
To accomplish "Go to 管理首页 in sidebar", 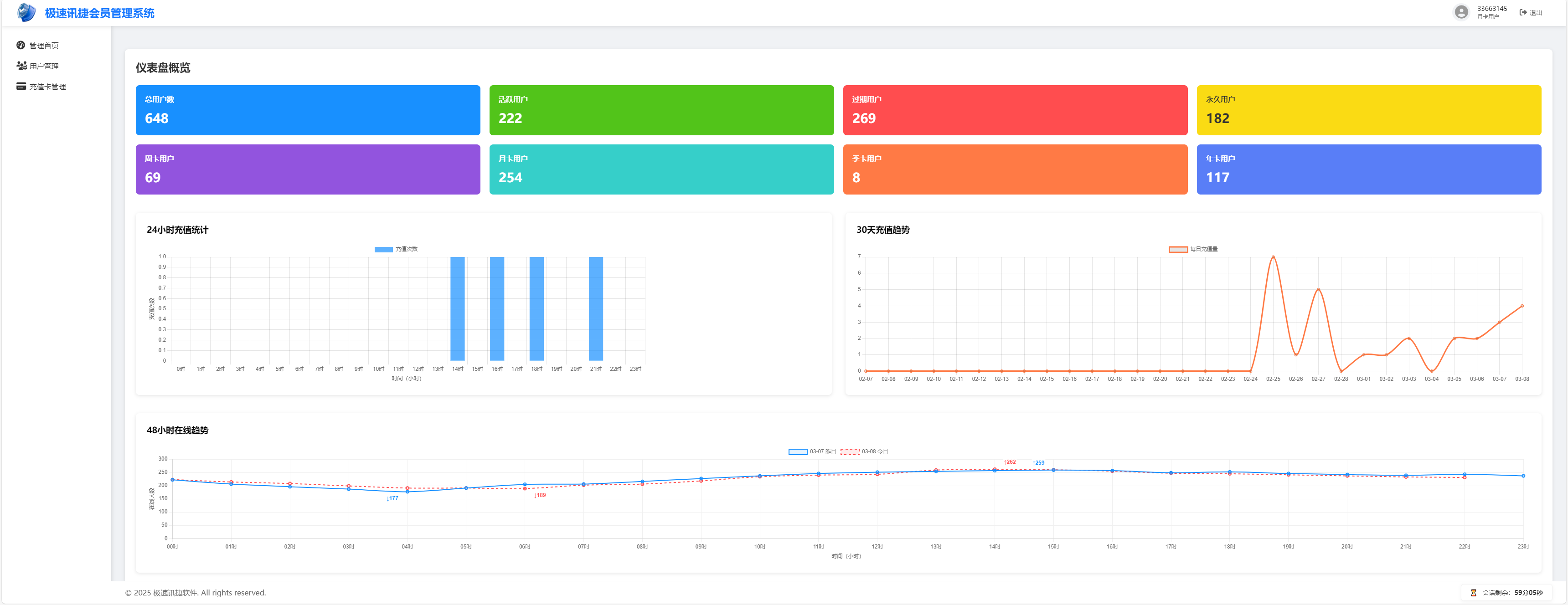I will (x=44, y=46).
